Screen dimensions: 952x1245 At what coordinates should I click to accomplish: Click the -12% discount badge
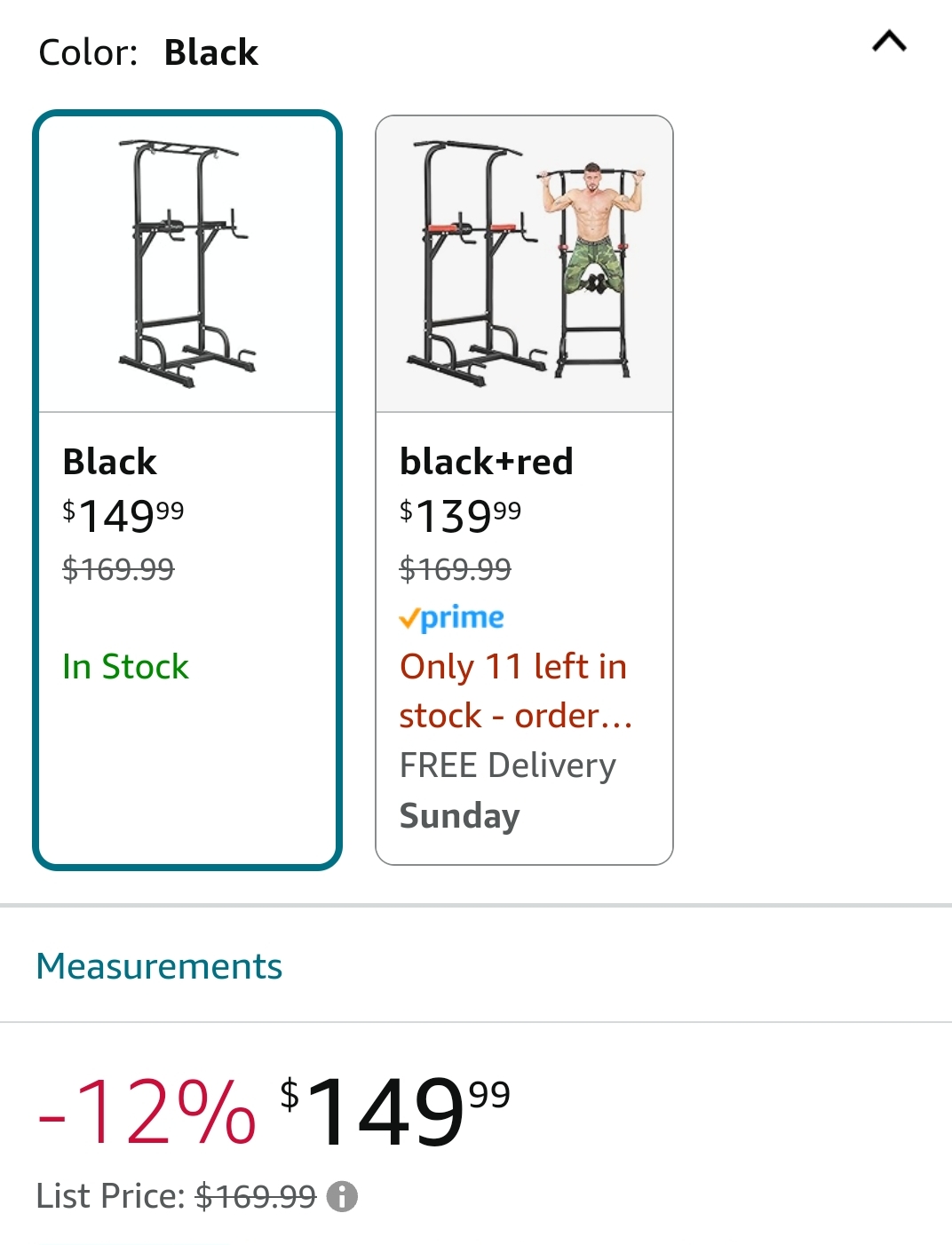pyautogui.click(x=147, y=1112)
